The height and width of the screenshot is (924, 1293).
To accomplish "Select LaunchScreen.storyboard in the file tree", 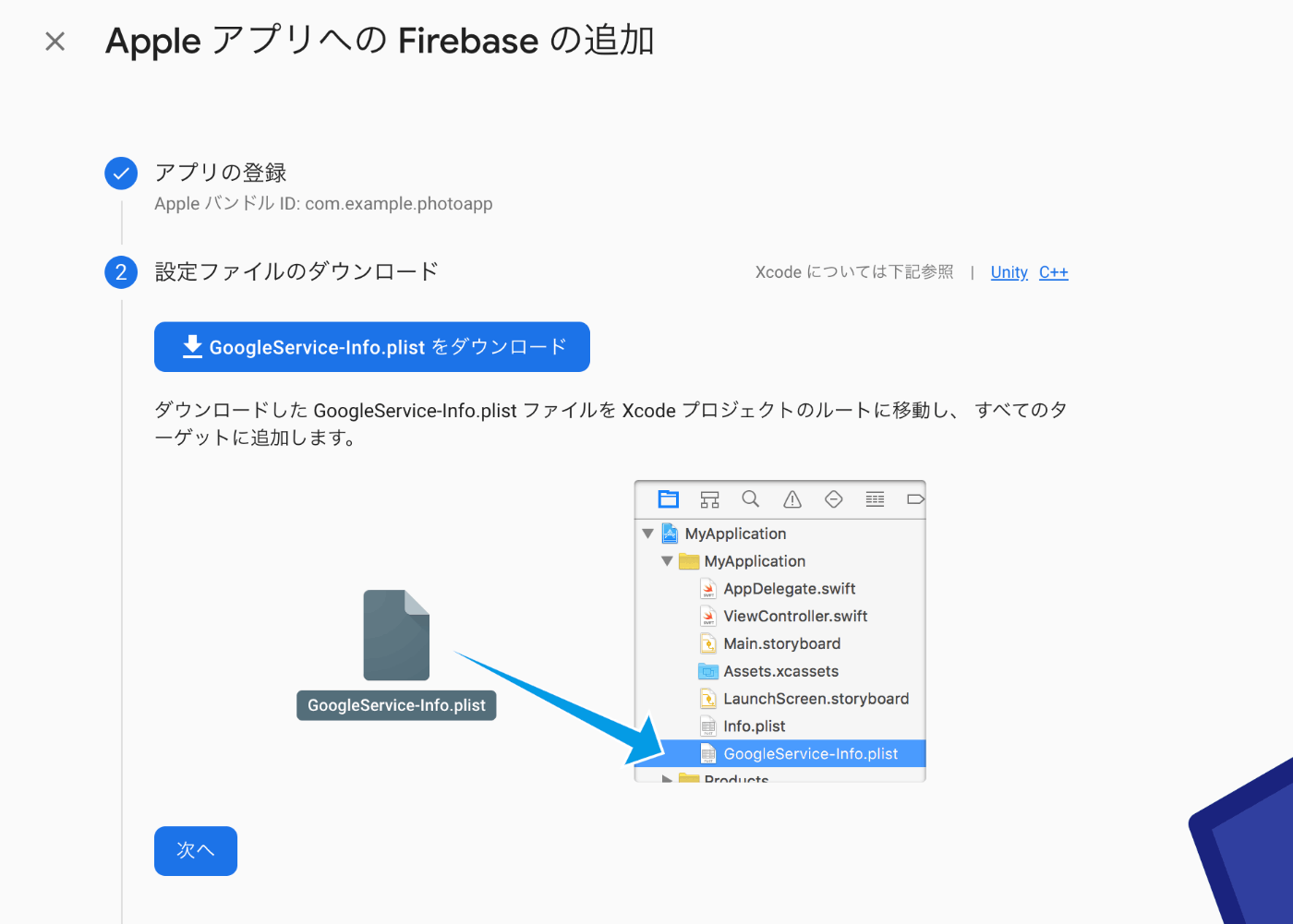I will point(816,700).
